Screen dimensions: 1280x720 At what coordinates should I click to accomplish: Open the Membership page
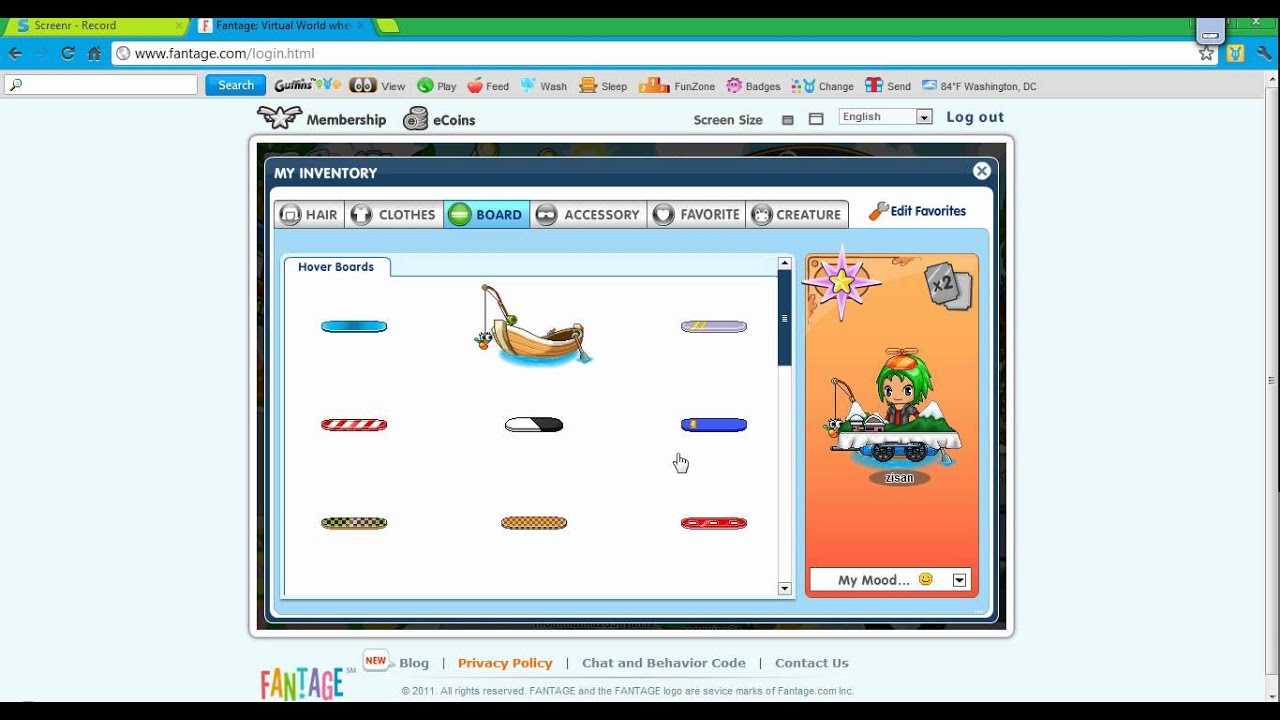[x=322, y=119]
